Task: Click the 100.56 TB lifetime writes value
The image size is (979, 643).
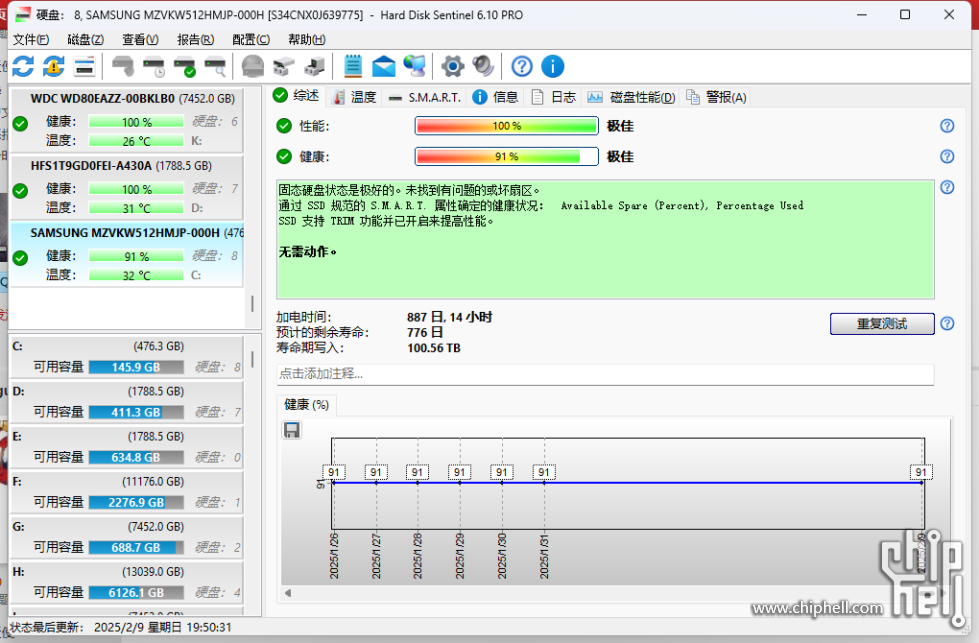Action: tap(434, 348)
